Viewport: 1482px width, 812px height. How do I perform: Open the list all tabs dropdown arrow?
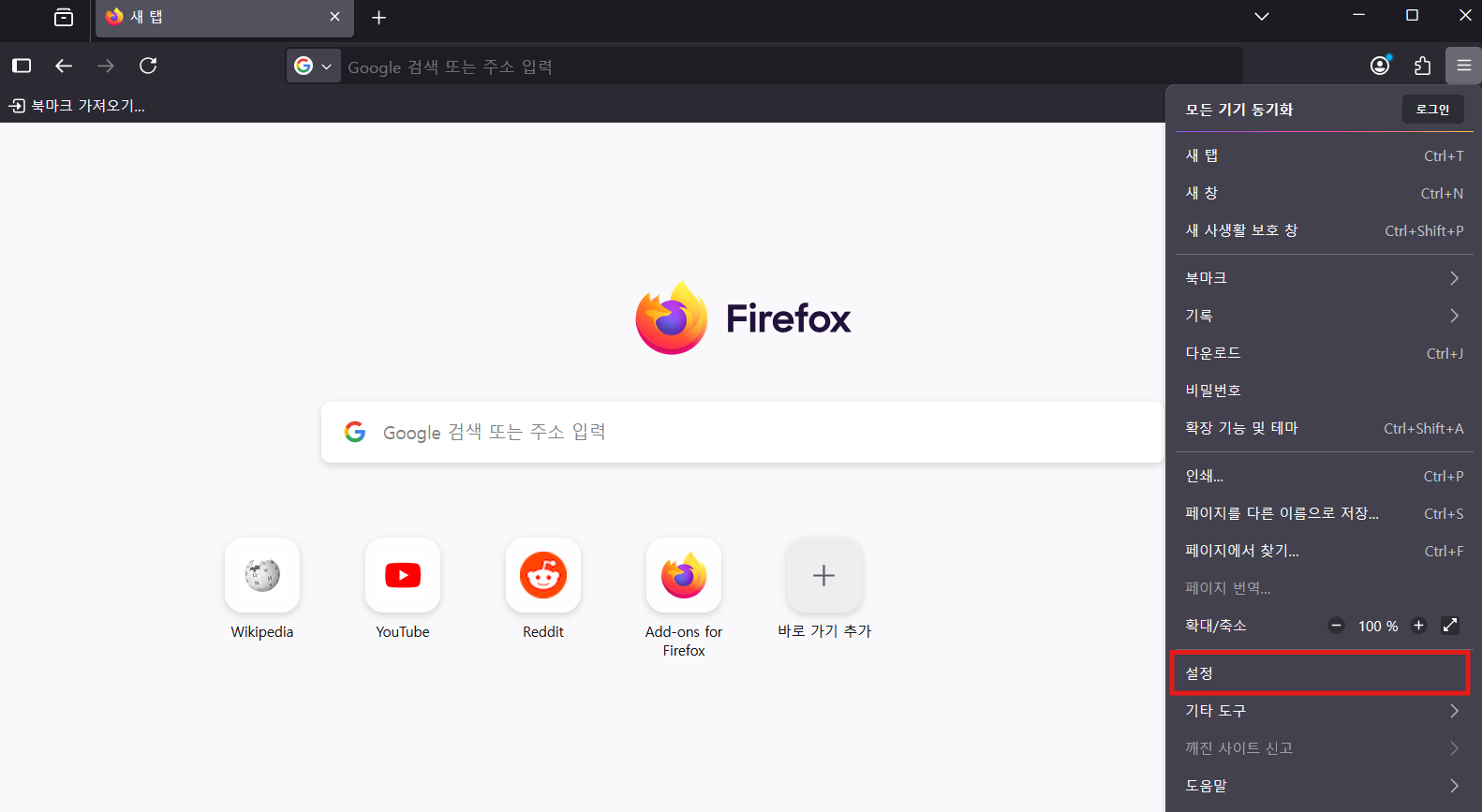click(1262, 17)
